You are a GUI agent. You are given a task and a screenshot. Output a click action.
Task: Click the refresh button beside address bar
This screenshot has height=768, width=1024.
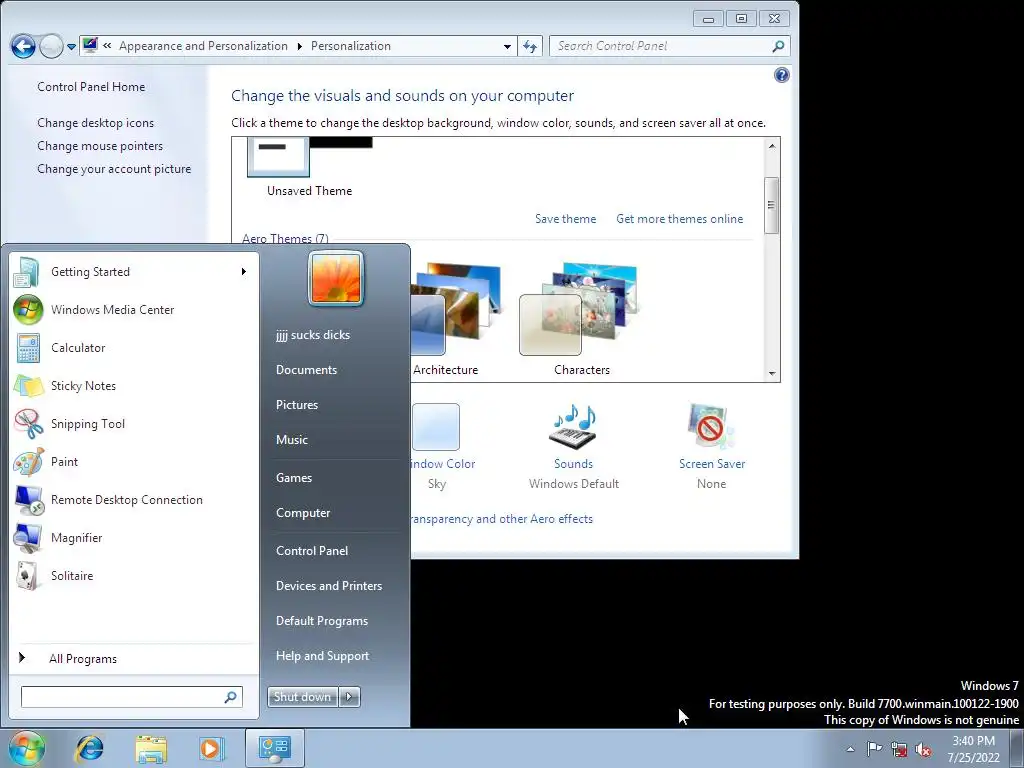[x=530, y=46]
